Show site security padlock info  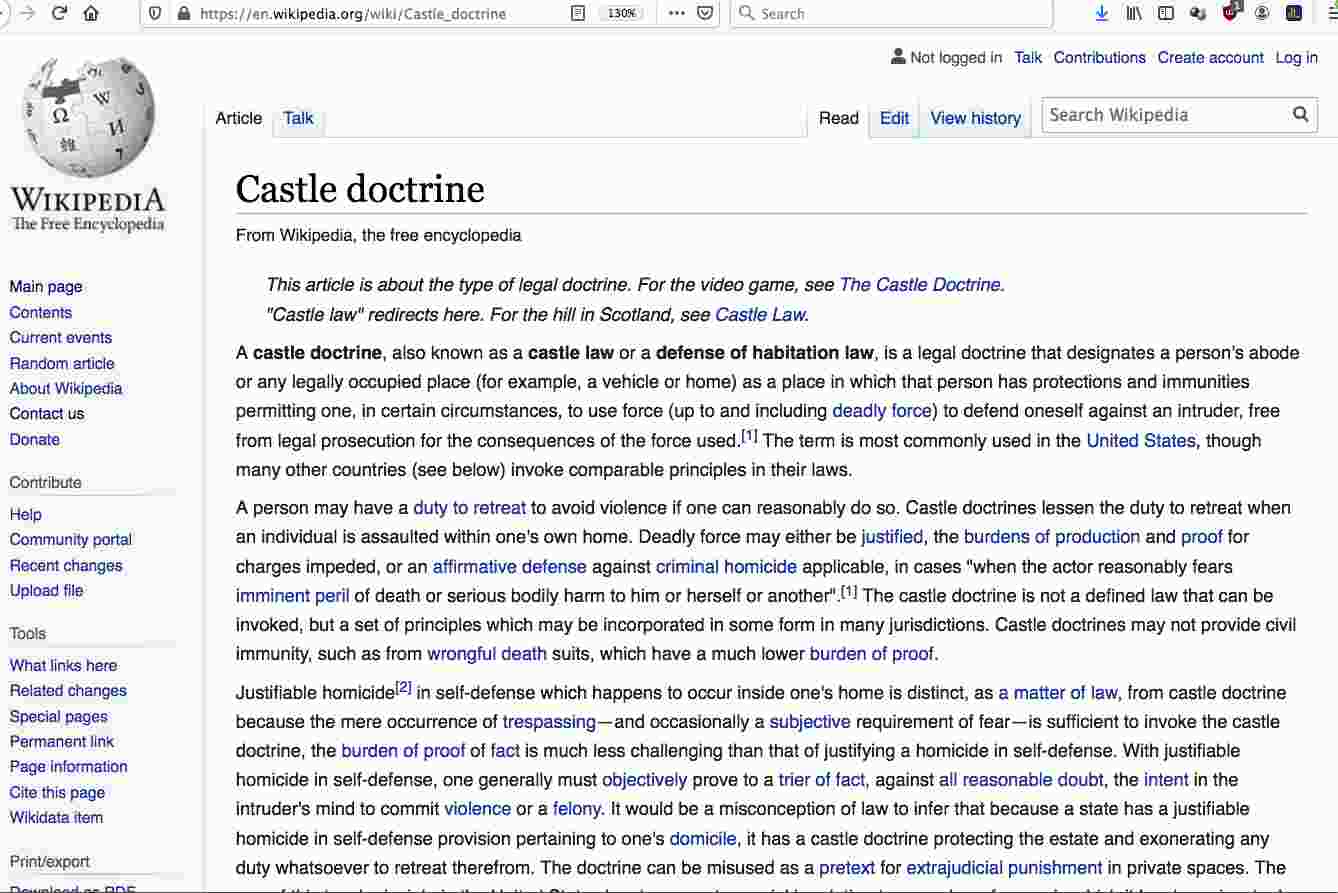coord(182,14)
